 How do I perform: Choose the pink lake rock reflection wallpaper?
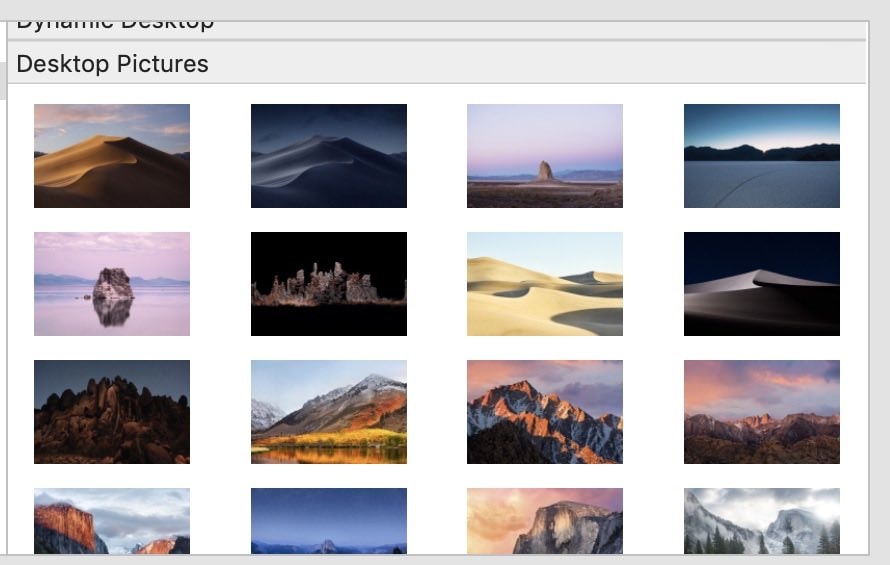pos(112,284)
